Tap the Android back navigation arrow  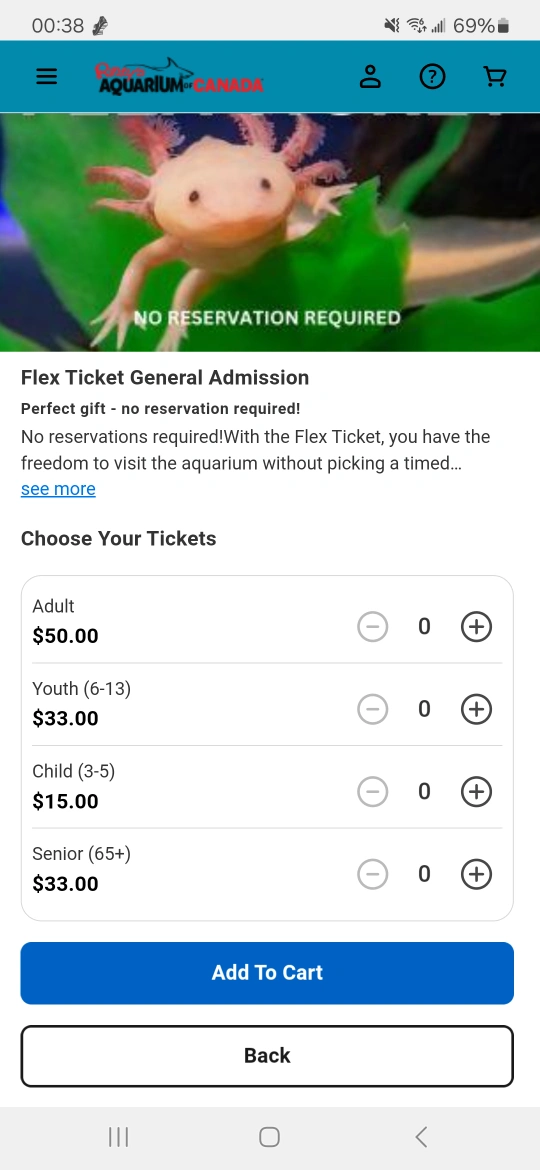click(x=421, y=1137)
